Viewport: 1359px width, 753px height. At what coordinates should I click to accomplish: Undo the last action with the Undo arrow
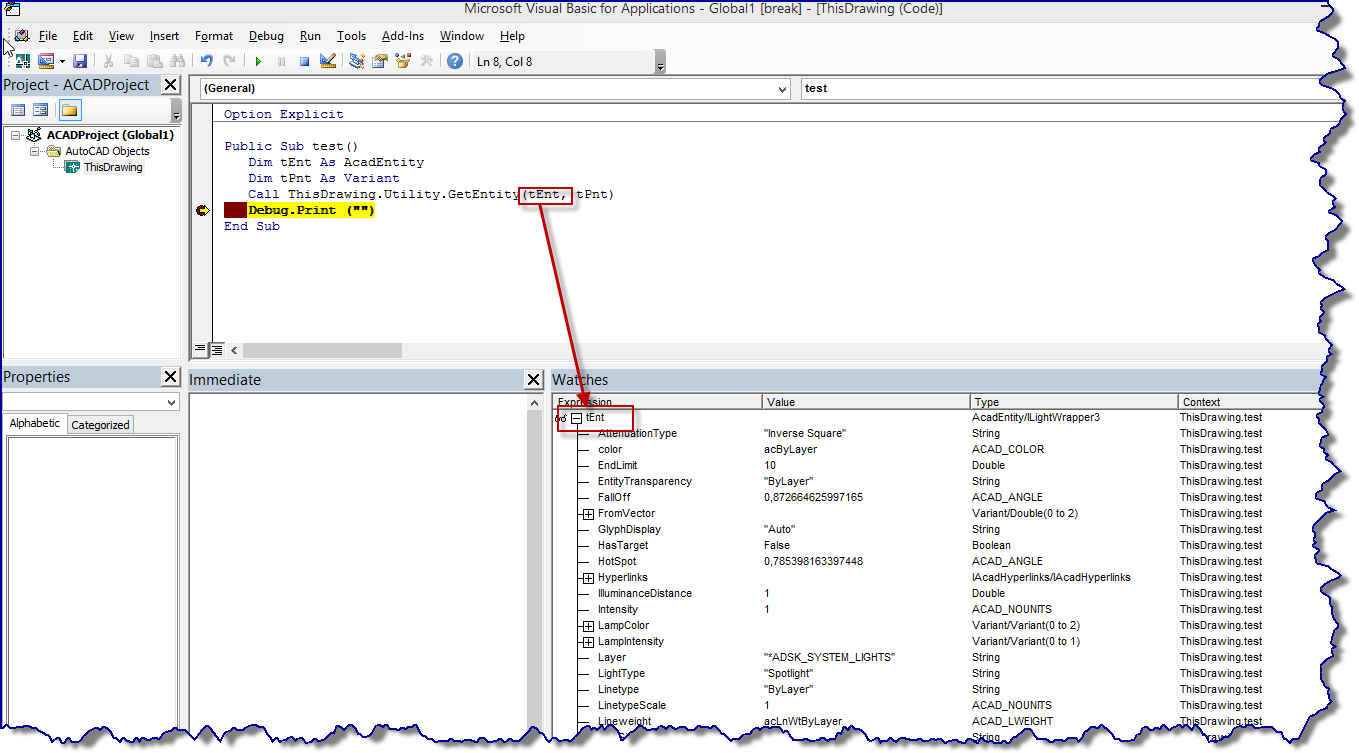point(206,61)
